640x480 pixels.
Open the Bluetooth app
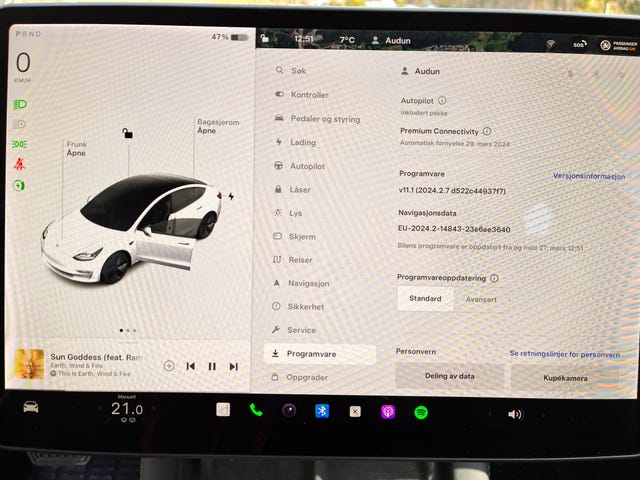coord(322,411)
